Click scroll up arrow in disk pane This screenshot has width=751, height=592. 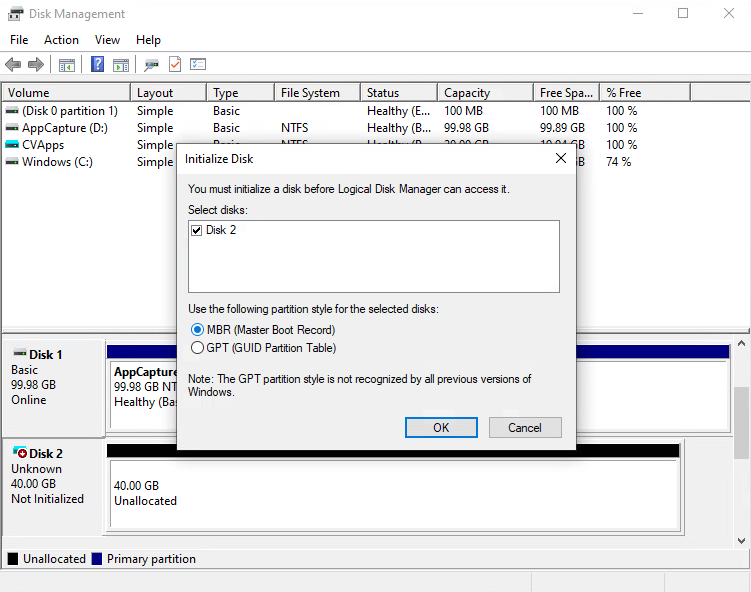(741, 343)
